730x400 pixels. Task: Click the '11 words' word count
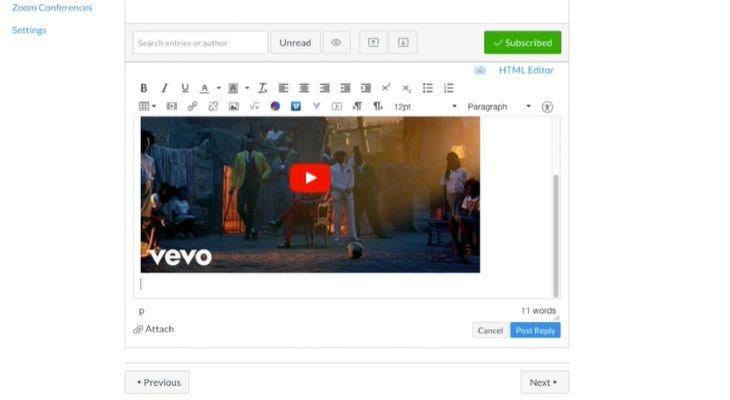click(538, 311)
